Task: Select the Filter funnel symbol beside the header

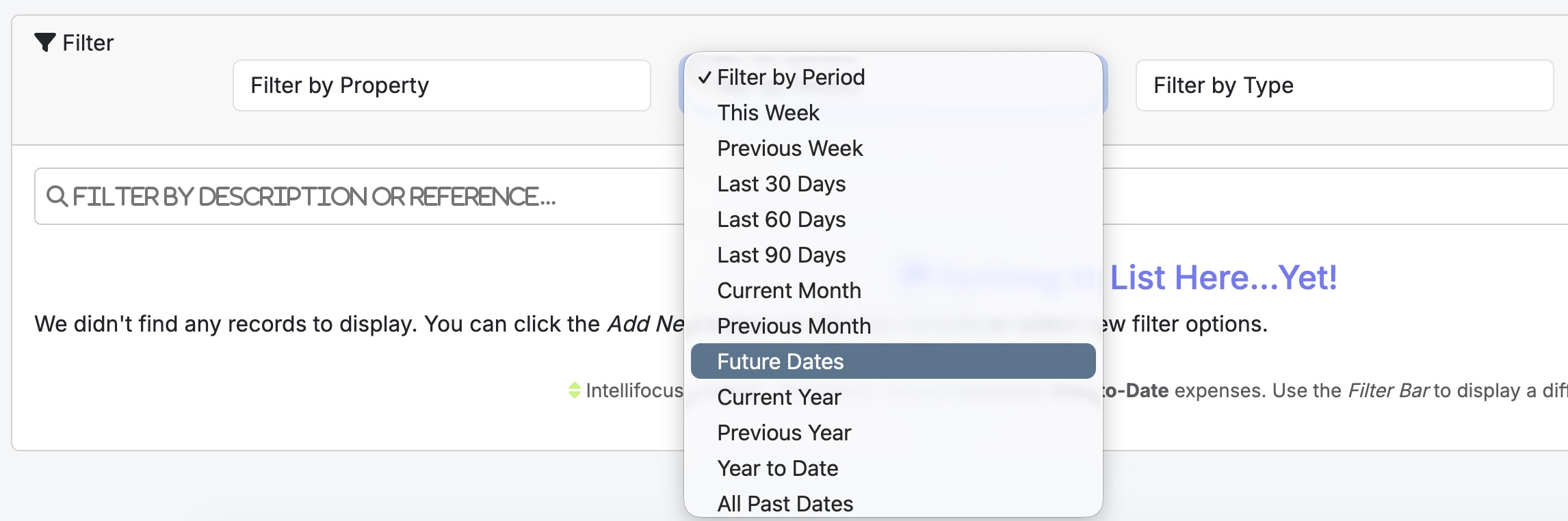Action: [45, 42]
